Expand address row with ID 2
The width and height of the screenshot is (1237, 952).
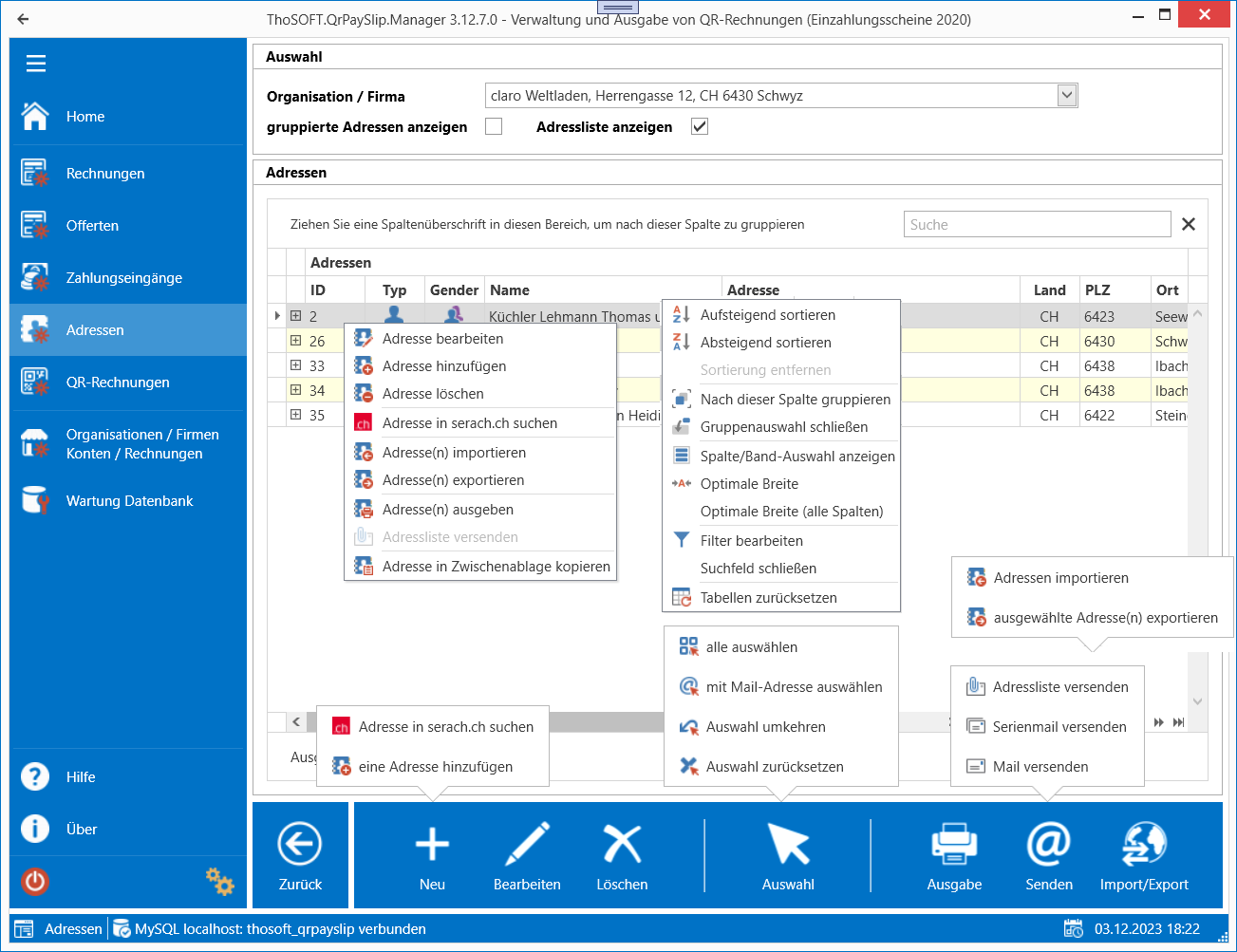(295, 316)
